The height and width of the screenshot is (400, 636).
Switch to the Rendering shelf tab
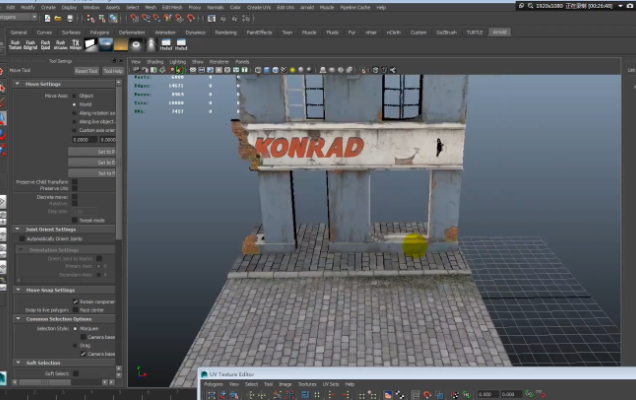tap(226, 32)
